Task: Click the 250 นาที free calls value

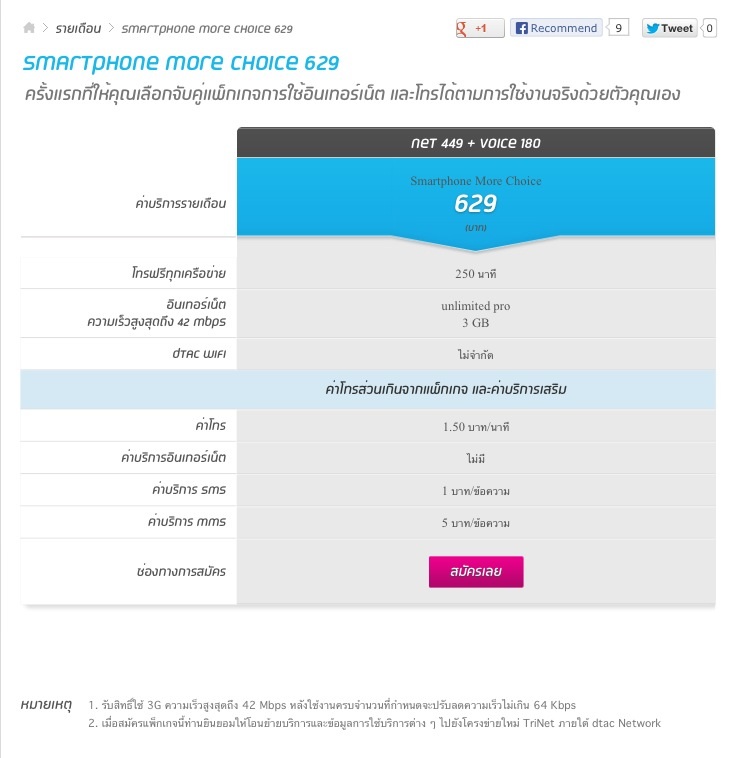Action: tap(475, 273)
